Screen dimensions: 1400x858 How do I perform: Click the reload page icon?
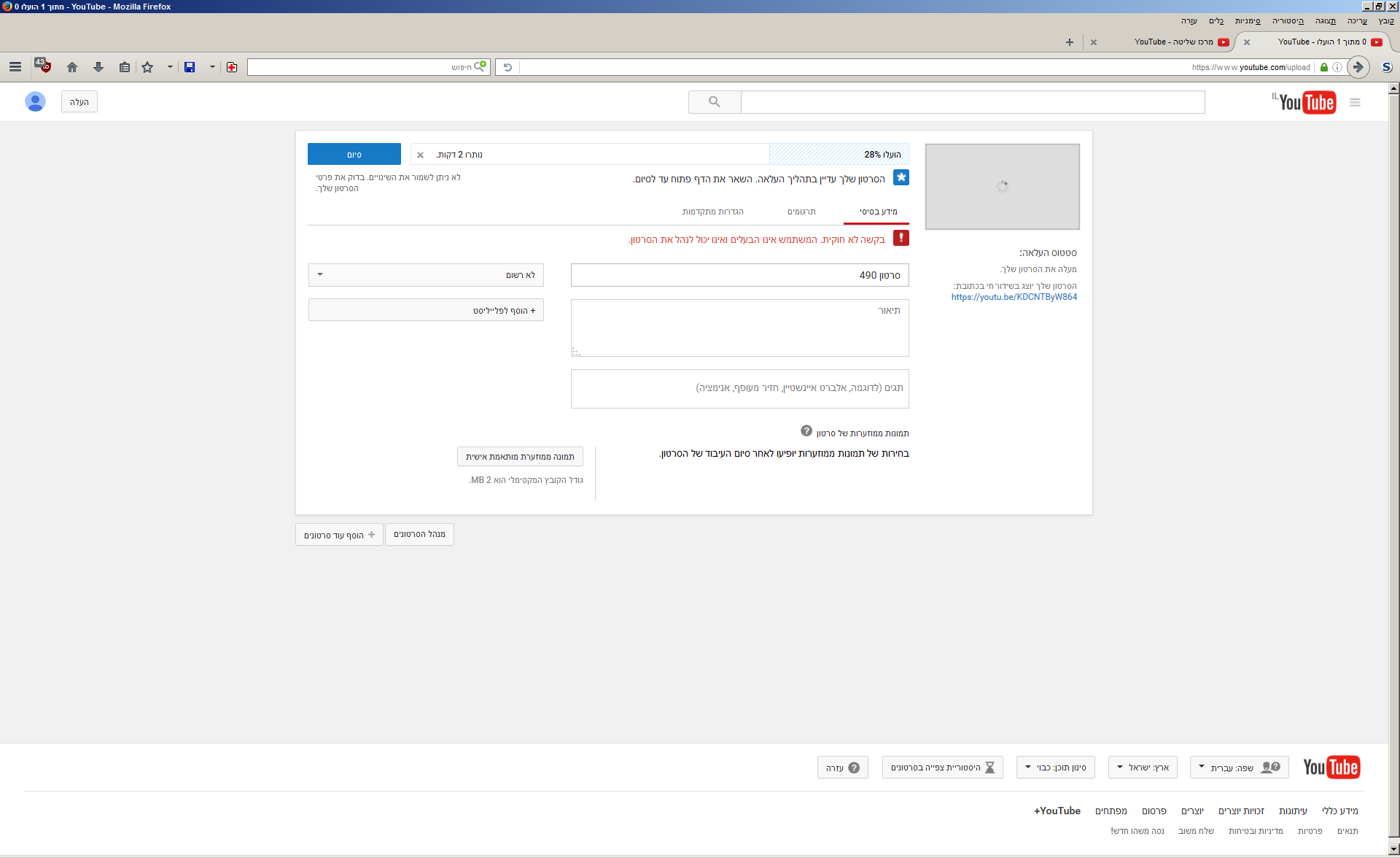507,67
